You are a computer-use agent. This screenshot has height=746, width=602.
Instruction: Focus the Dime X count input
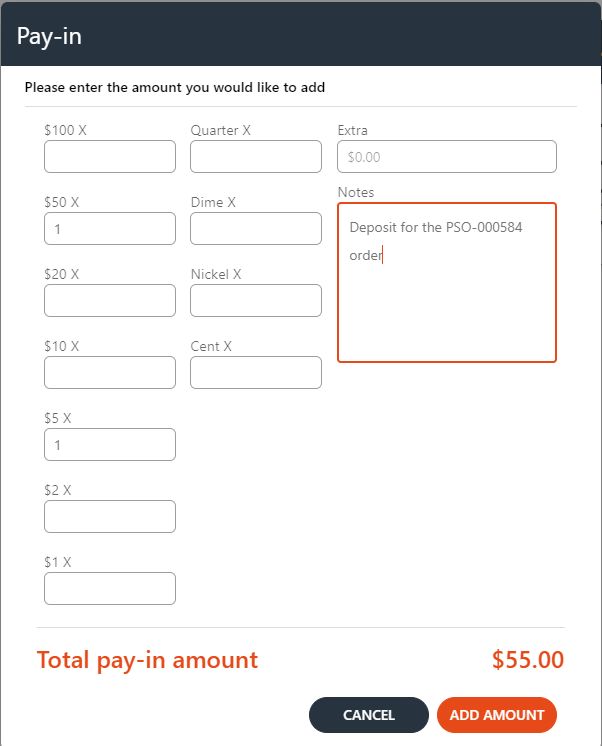tap(256, 229)
